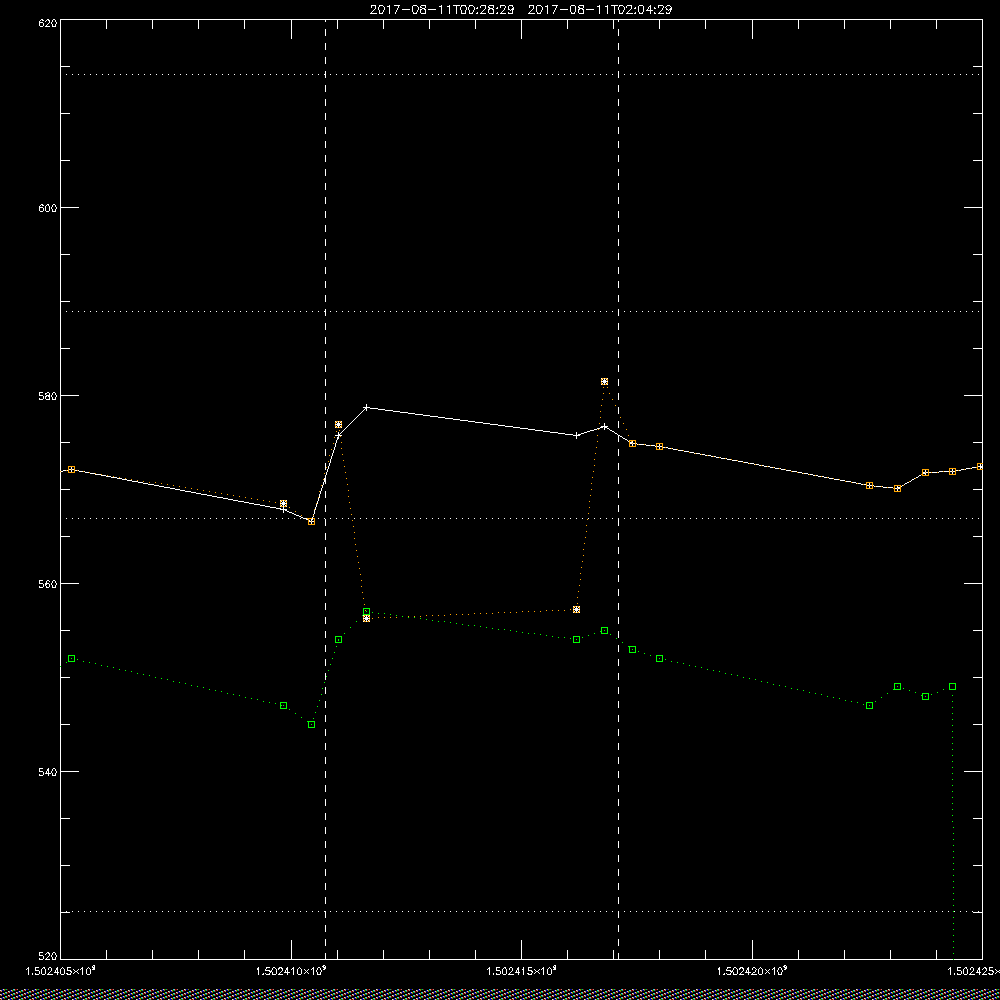Select the 560 y-axis label

[x=48, y=584]
